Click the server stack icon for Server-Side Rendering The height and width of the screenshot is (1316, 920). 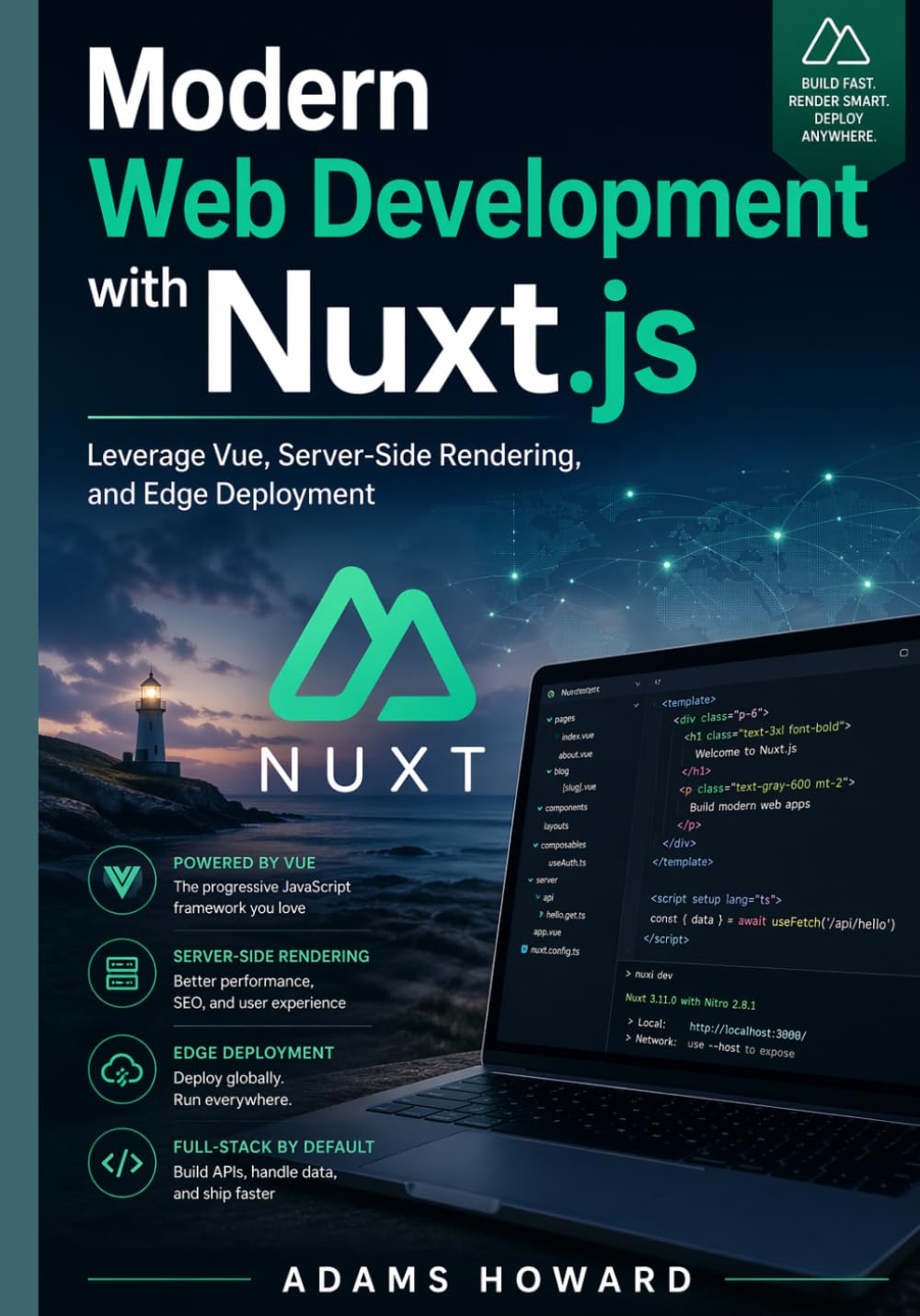click(122, 973)
